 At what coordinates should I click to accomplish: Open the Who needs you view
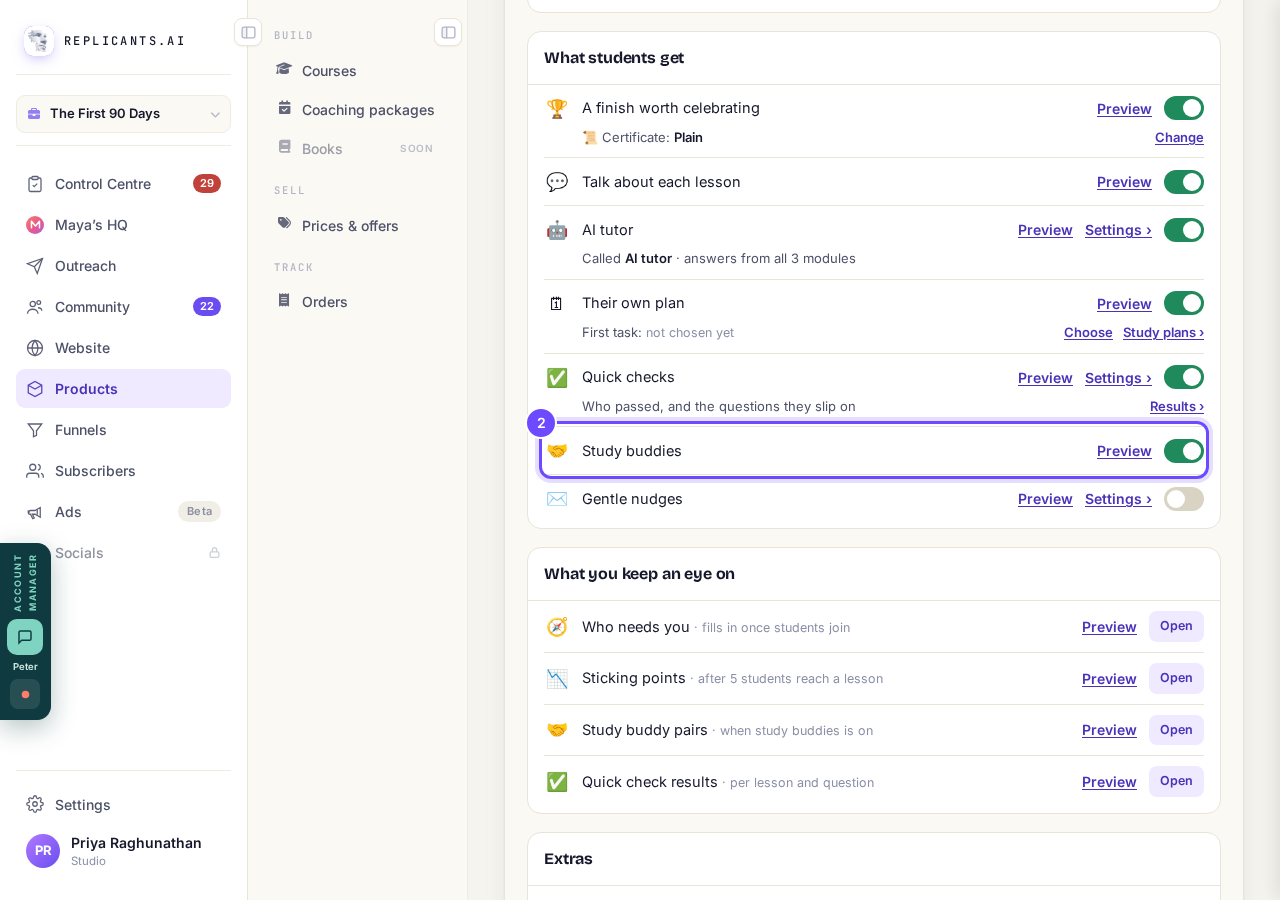(x=1176, y=626)
